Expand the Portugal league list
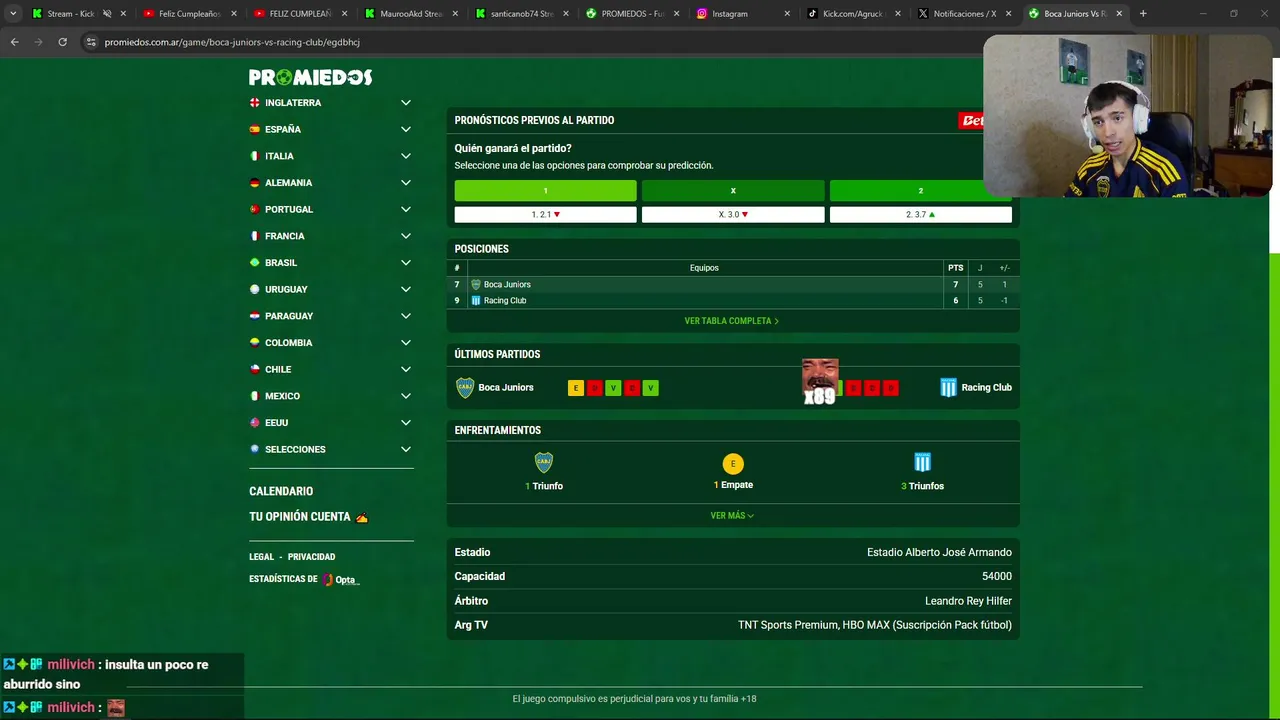This screenshot has width=1280, height=720. (406, 209)
